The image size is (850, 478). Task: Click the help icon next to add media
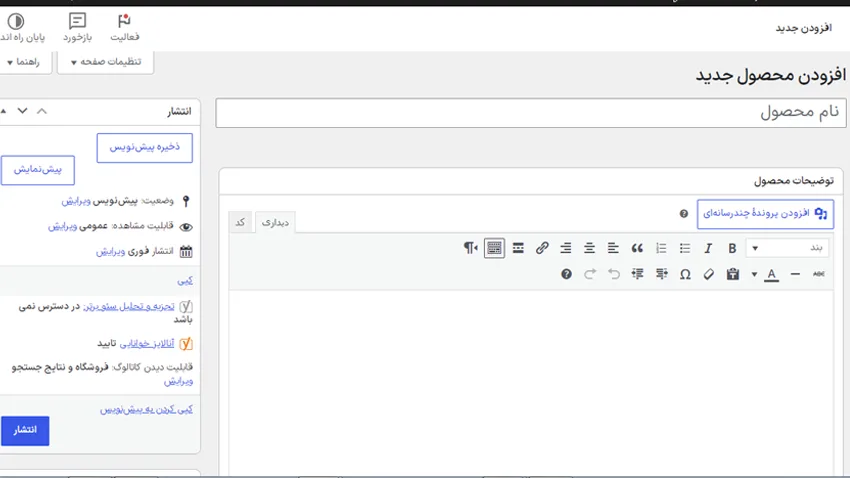pos(684,214)
